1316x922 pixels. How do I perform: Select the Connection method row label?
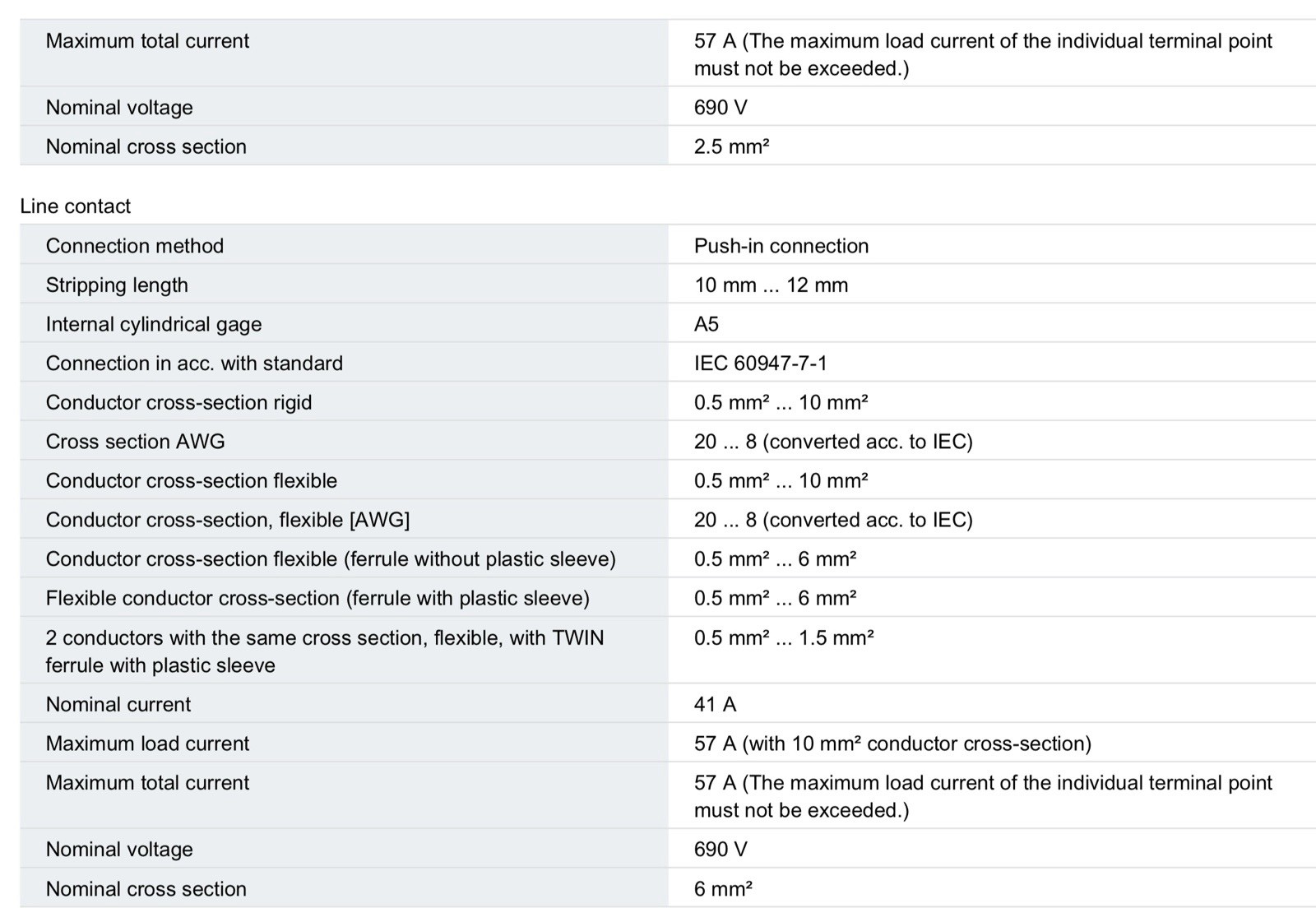(135, 246)
